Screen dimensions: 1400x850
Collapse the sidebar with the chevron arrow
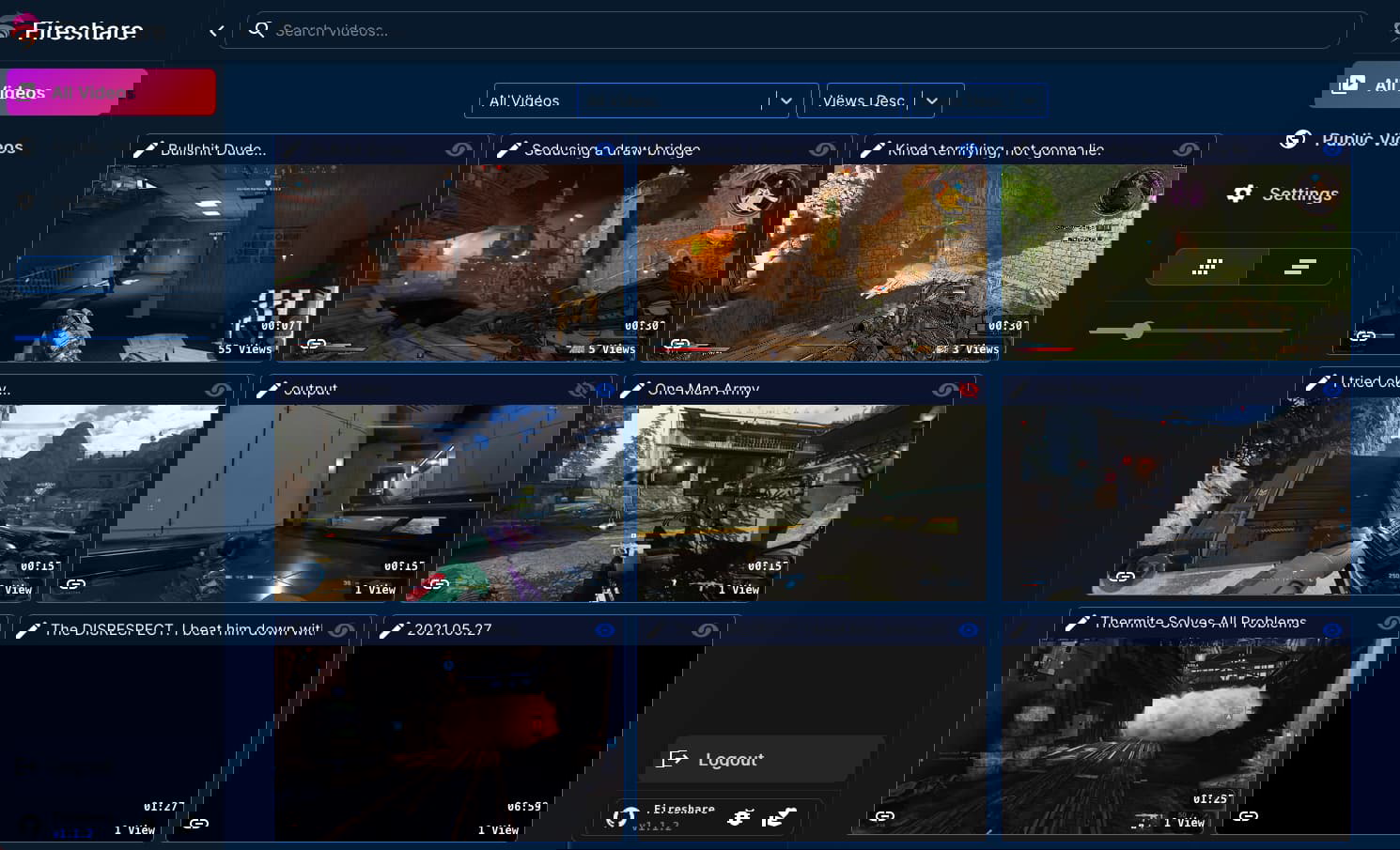[x=216, y=31]
